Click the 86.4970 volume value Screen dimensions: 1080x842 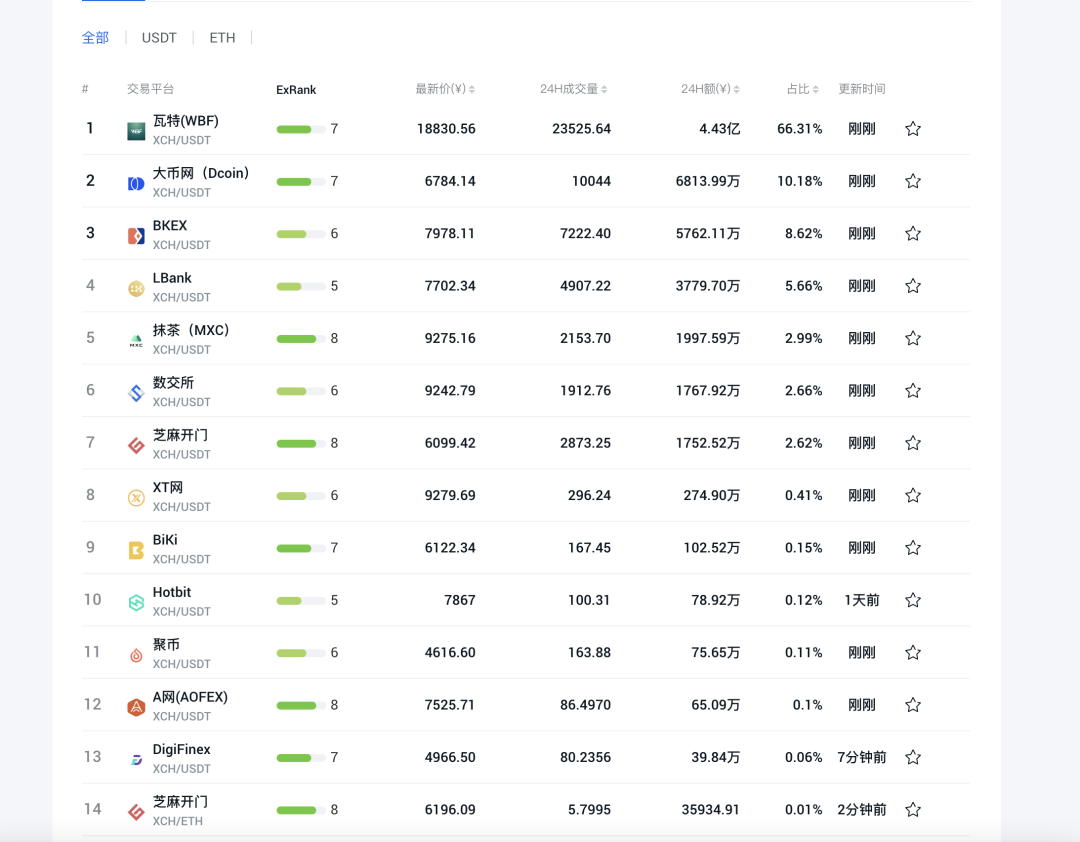[x=585, y=705]
